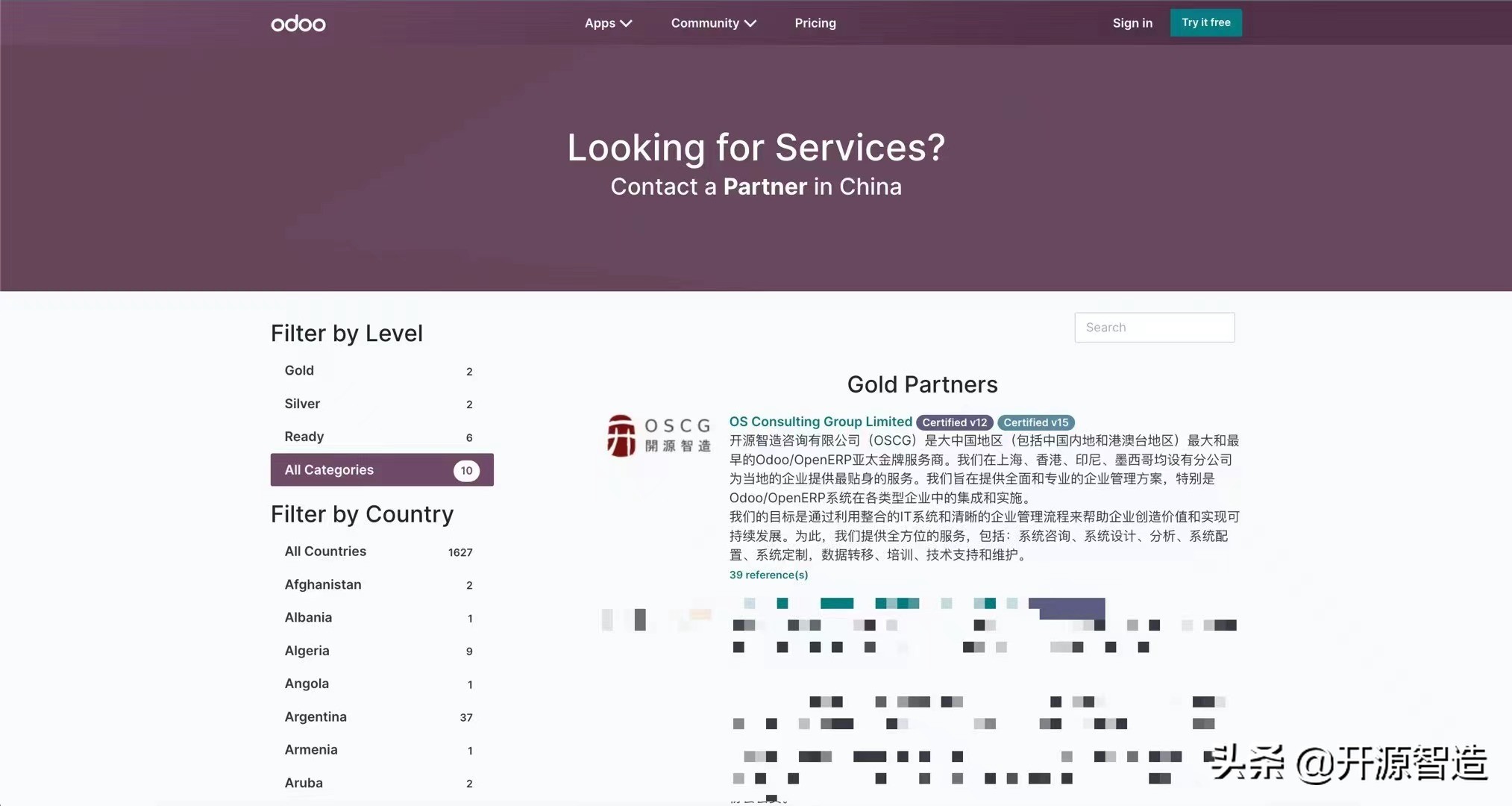Click the Sign in link

pos(1132,23)
